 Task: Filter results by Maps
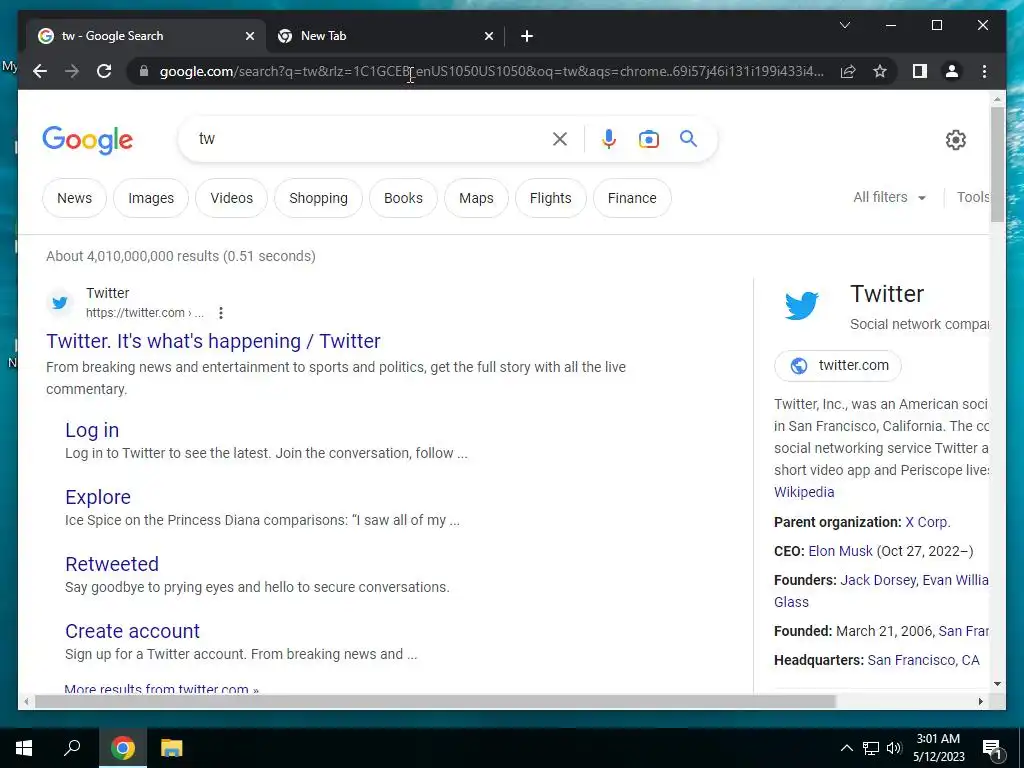pos(476,198)
